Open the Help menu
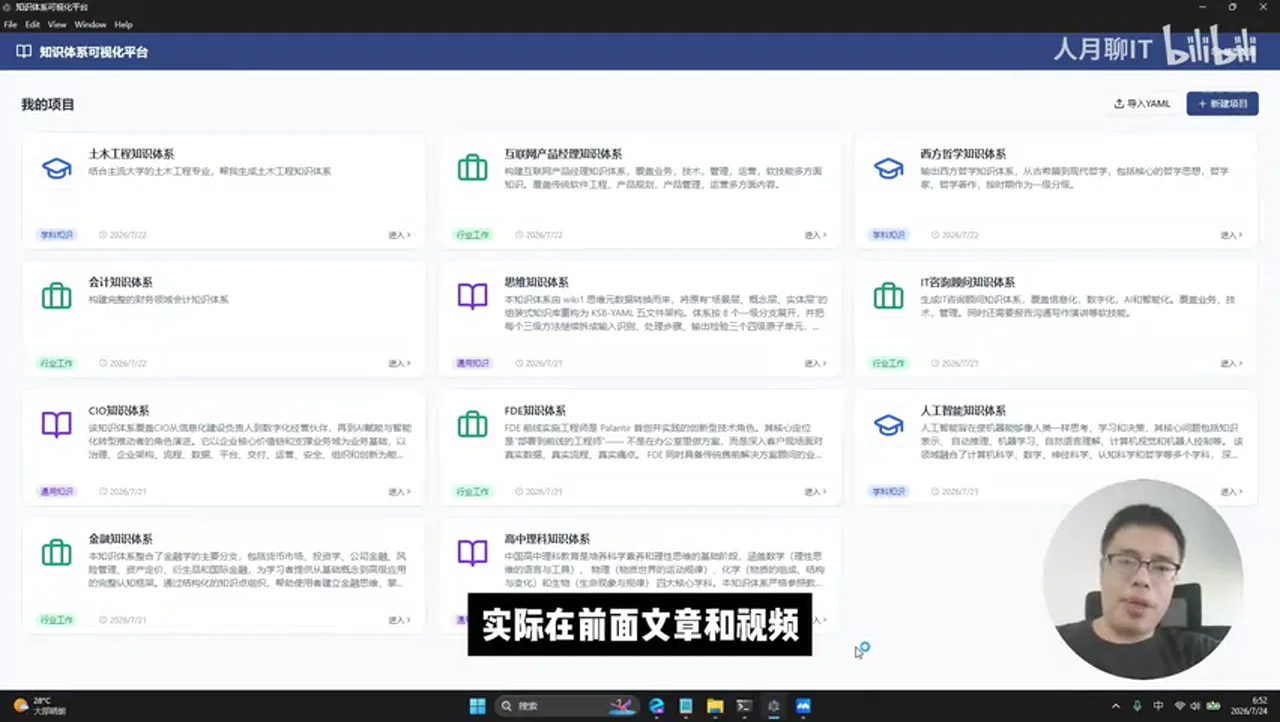 tap(123, 24)
